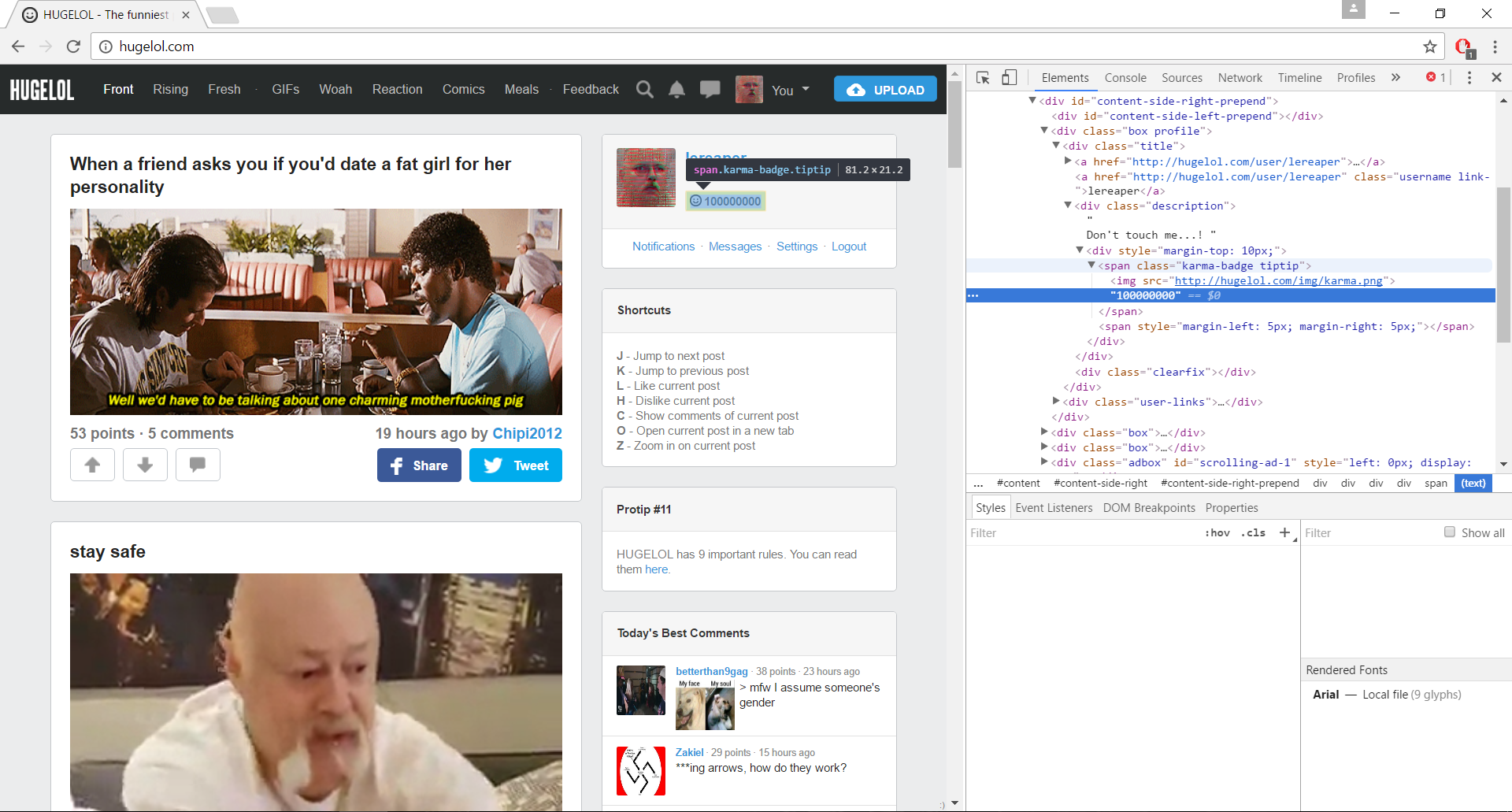The width and height of the screenshot is (1512, 812).
Task: Click the Elements panel scrollbar thumb
Action: click(1503, 265)
